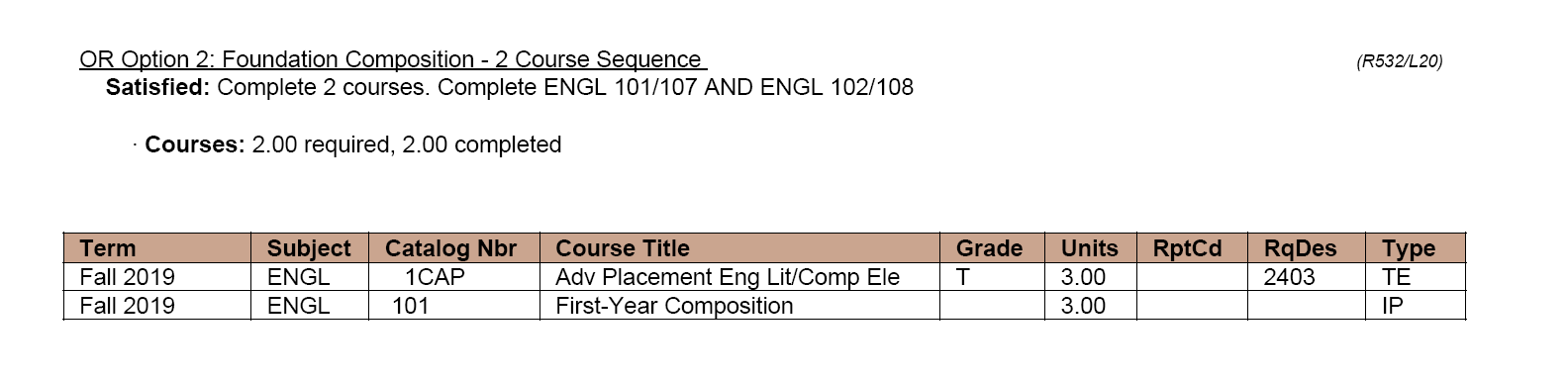Select the grade T cell
1568x380 pixels.
coord(962,277)
